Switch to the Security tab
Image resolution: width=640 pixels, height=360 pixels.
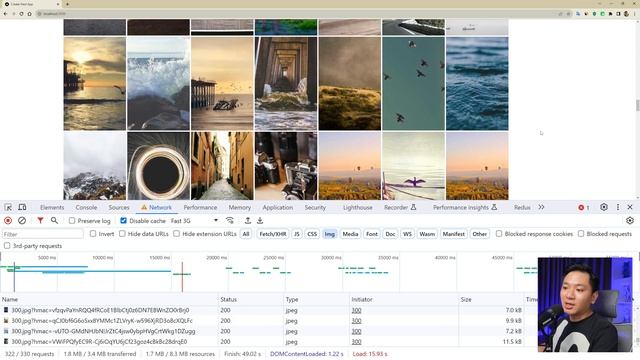[315, 207]
